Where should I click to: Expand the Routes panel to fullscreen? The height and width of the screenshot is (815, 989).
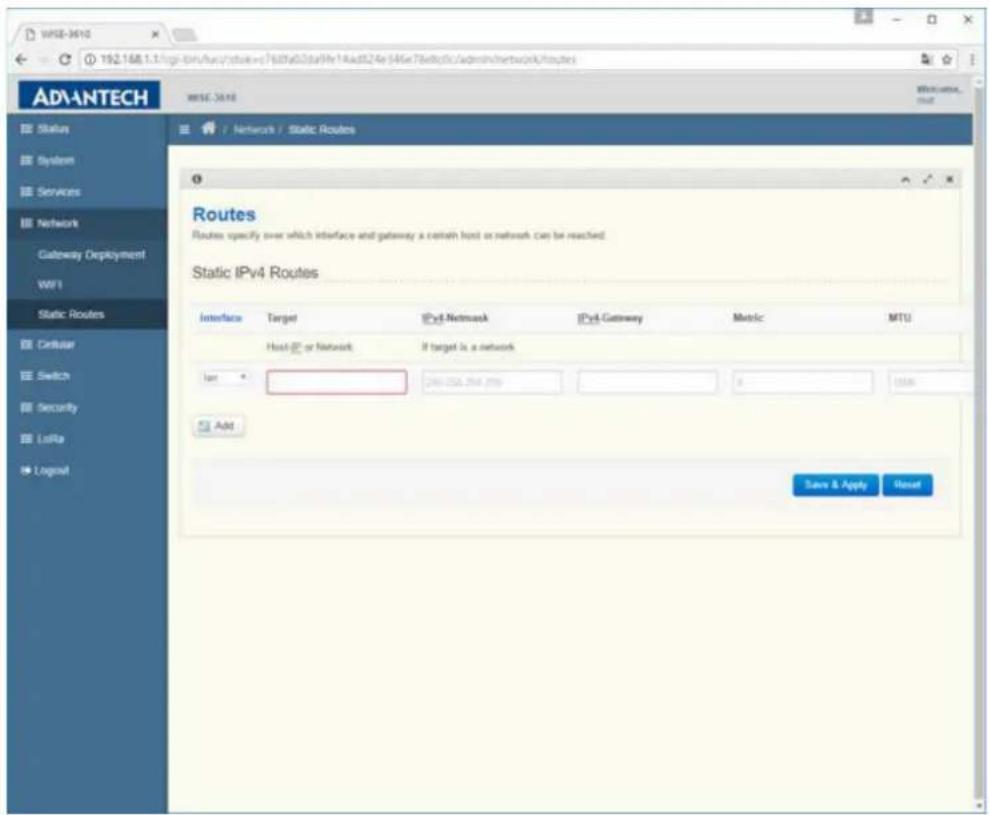[927, 180]
